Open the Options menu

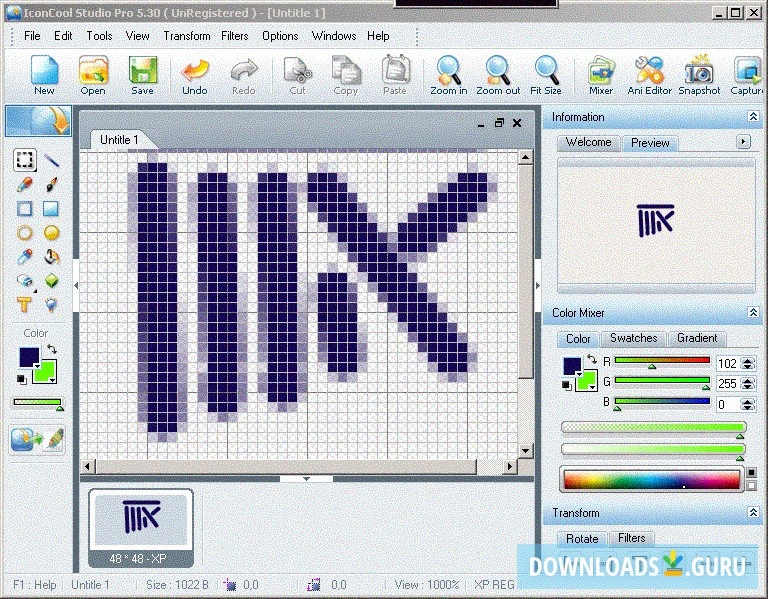point(280,36)
